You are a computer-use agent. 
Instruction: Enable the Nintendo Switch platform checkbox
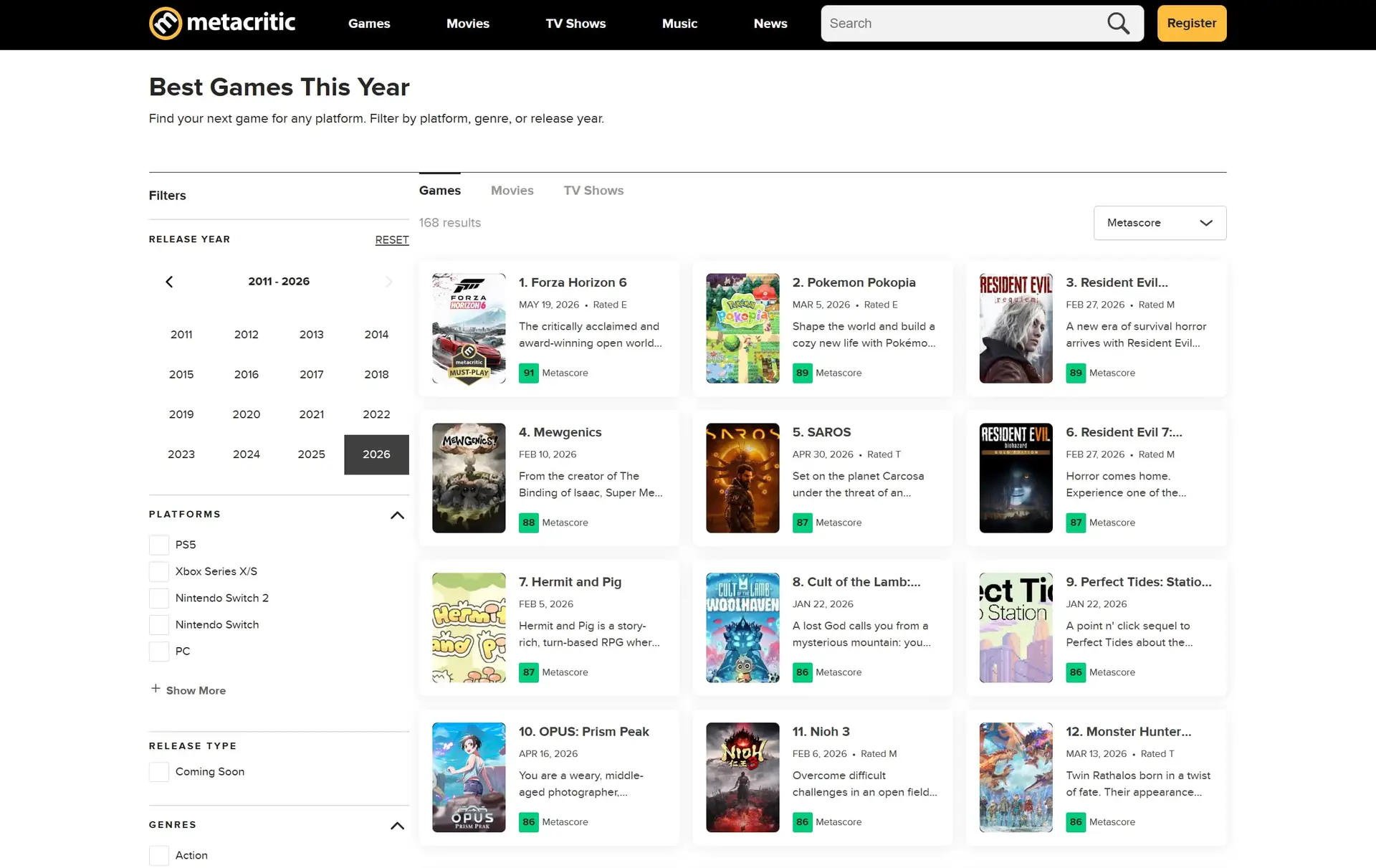pos(159,624)
